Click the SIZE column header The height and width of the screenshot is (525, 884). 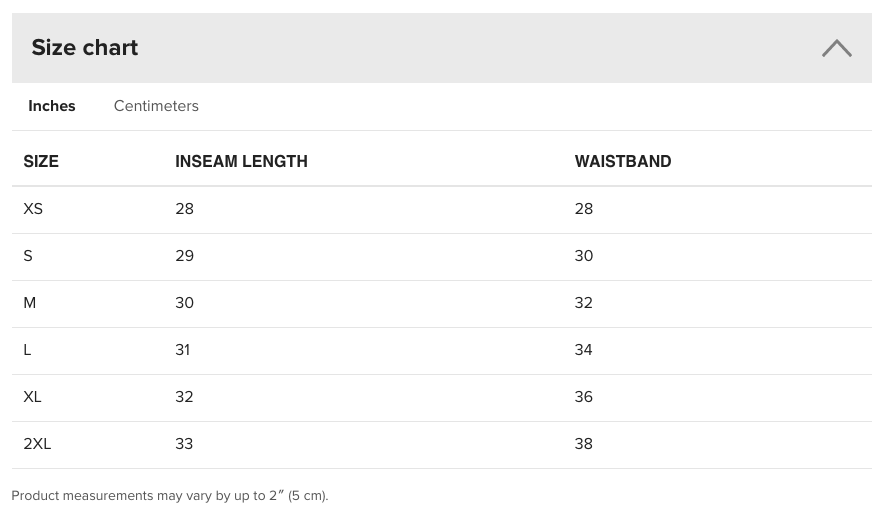coord(41,161)
